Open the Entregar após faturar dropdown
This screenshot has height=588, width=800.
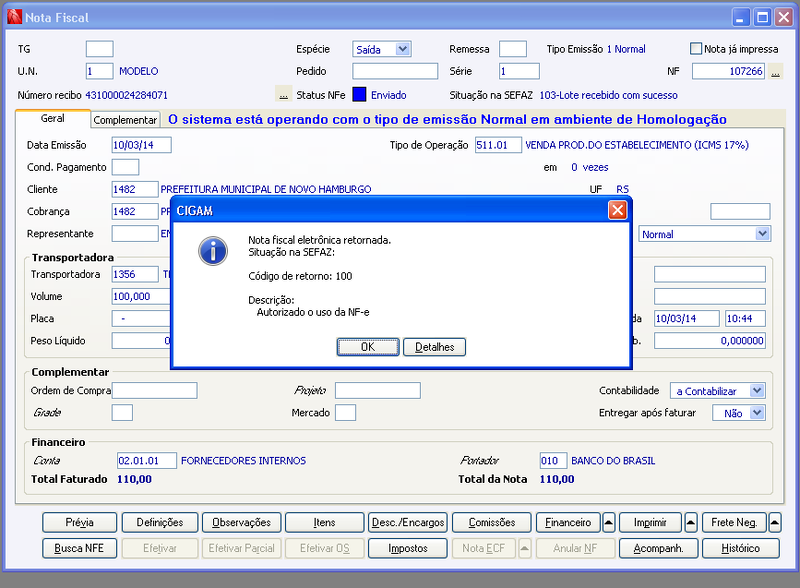click(757, 412)
